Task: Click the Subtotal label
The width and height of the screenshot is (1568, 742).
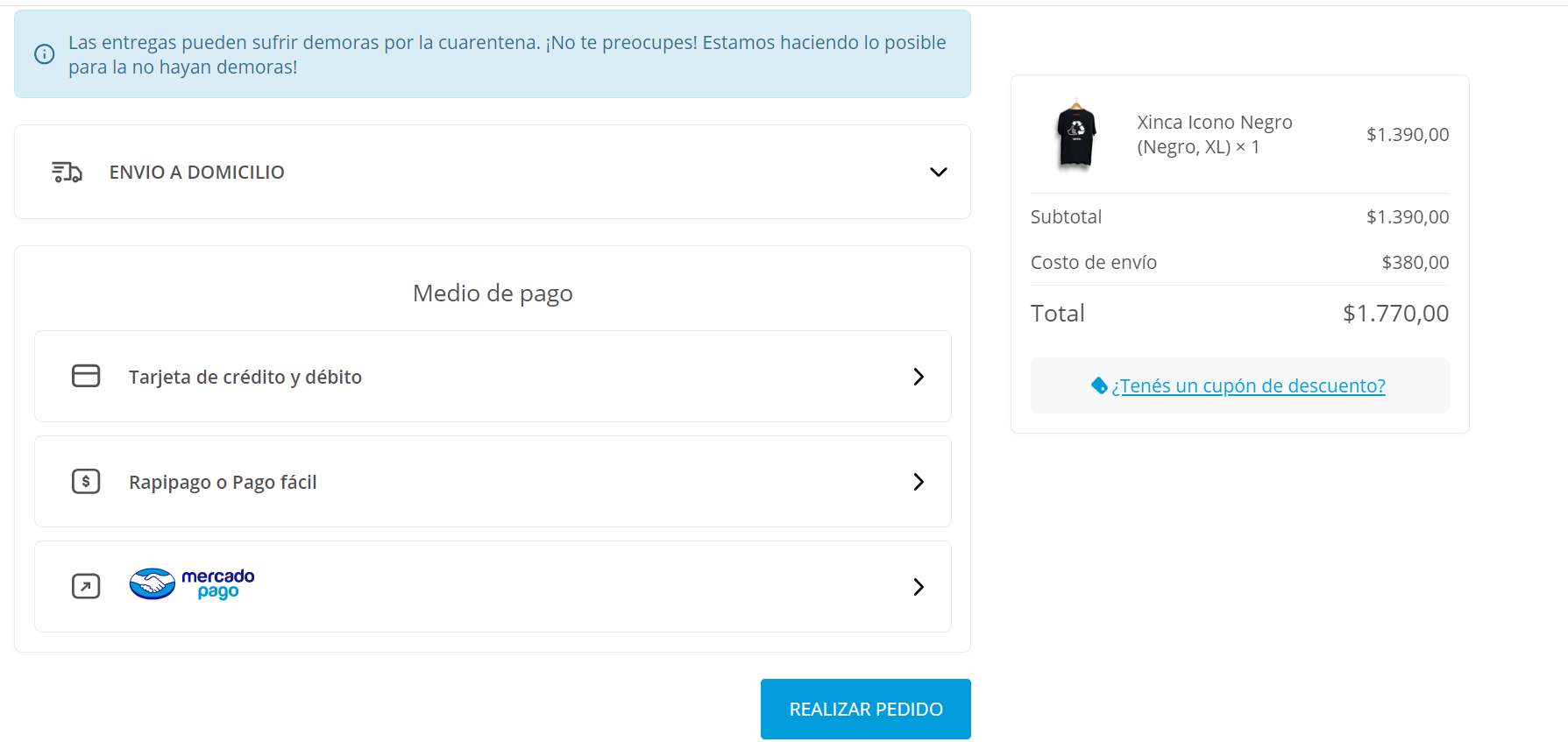Action: (x=1066, y=216)
